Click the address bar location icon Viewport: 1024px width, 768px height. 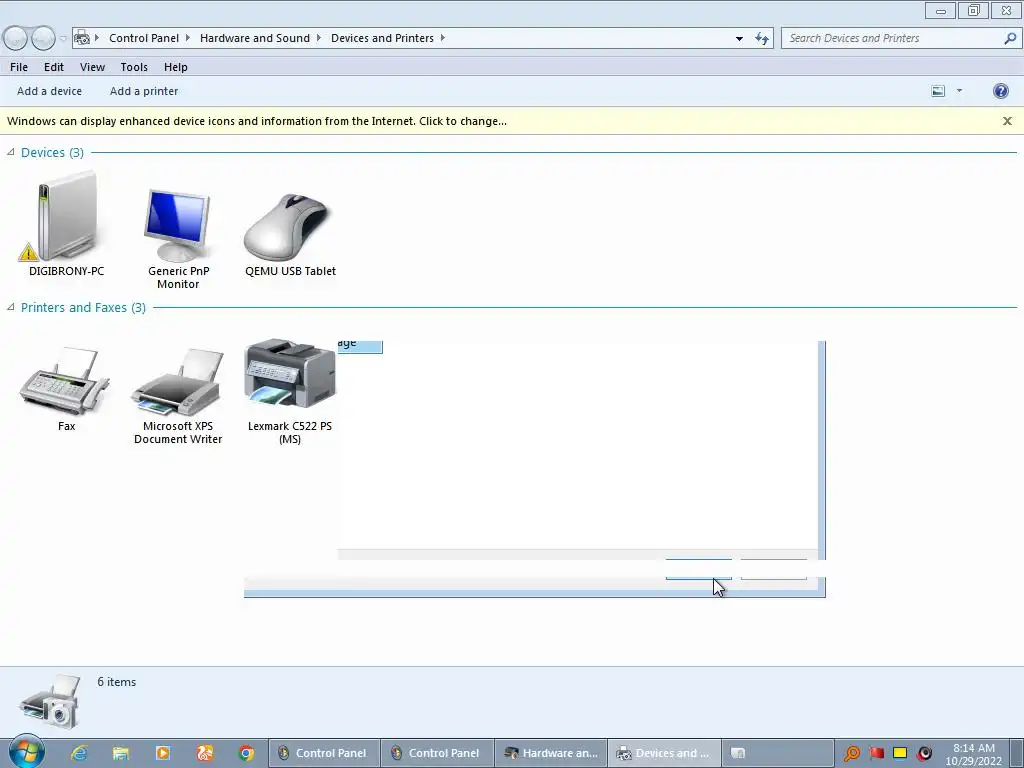point(82,38)
